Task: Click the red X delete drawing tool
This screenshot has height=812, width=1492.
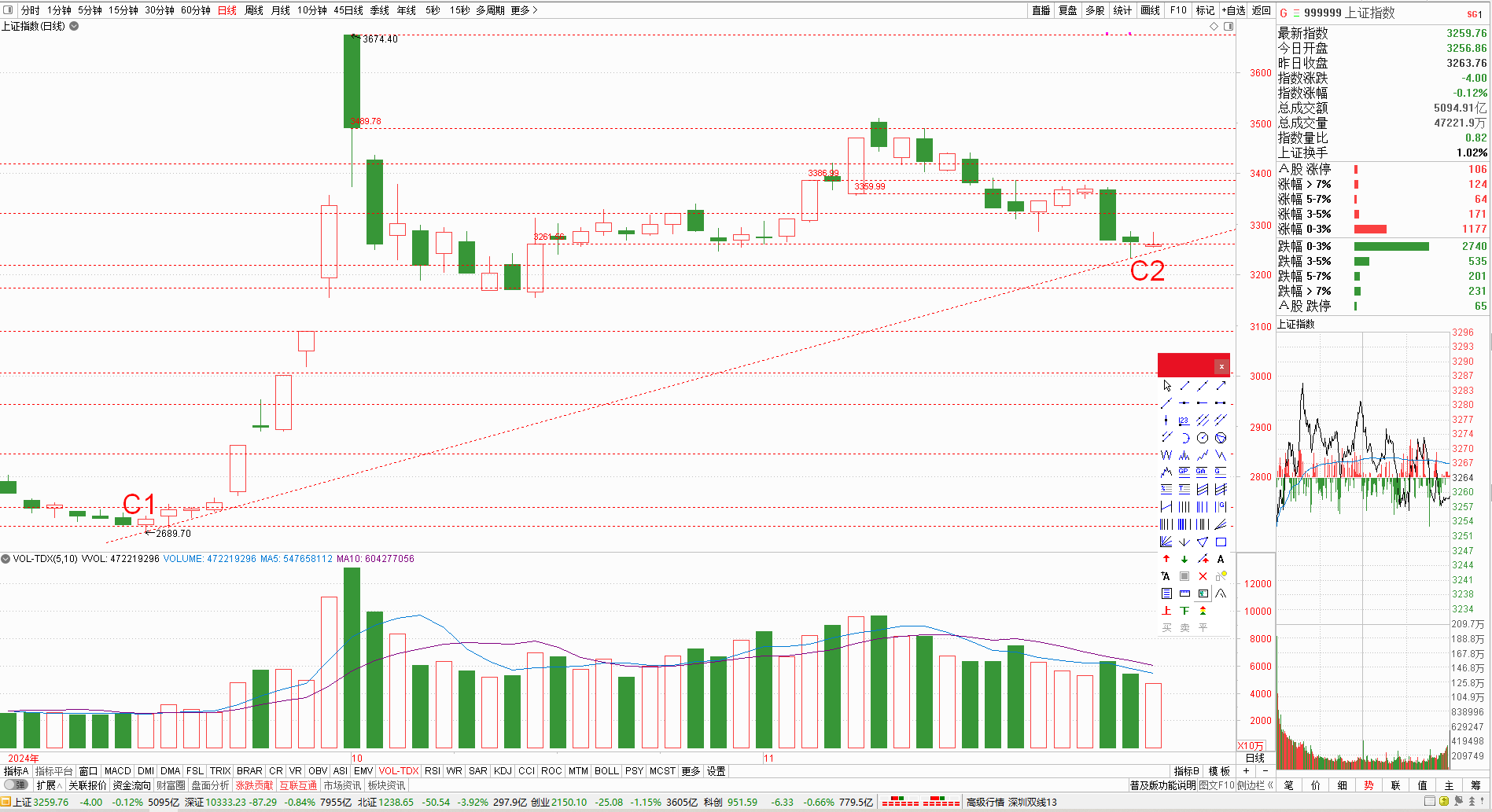Action: tap(1203, 576)
